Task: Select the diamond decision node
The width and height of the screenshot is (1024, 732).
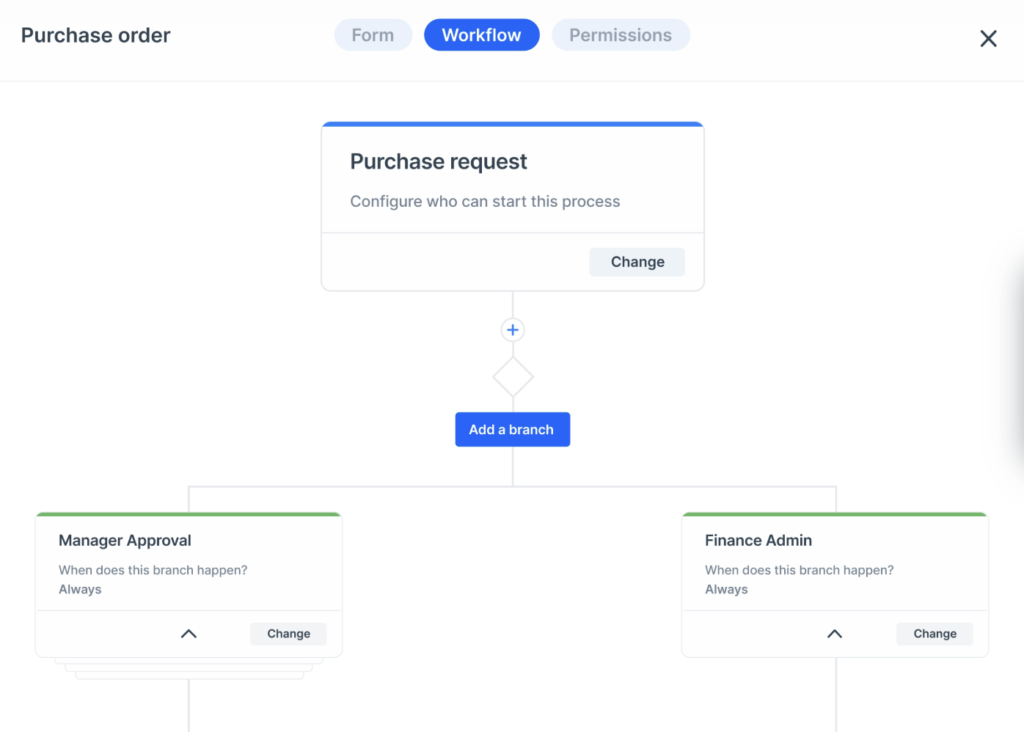Action: point(512,376)
